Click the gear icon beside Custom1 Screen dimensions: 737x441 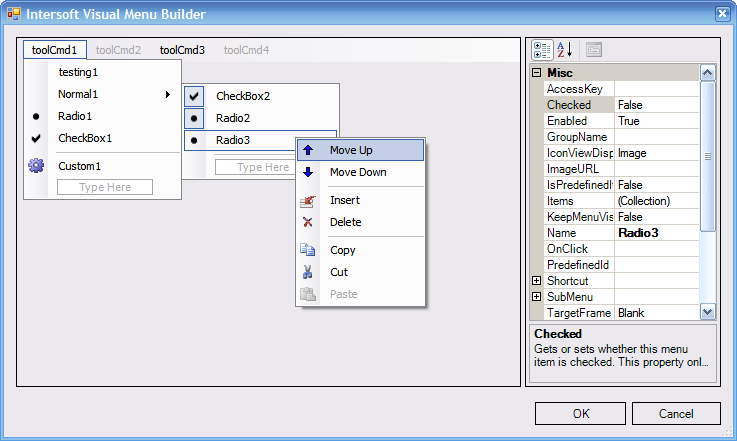click(x=36, y=165)
